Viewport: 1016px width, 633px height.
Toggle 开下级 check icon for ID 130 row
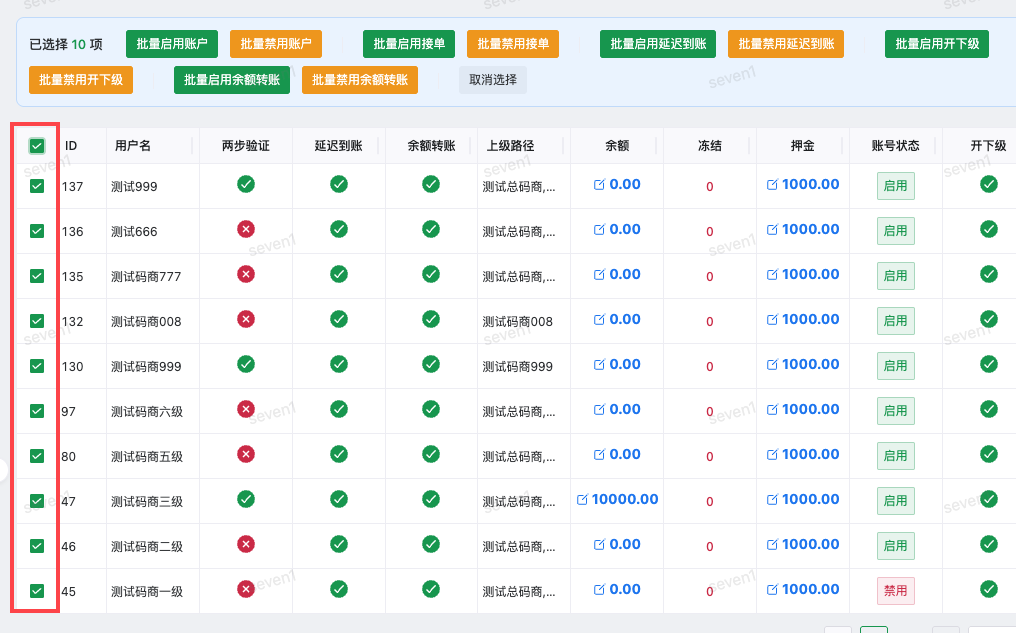tap(989, 364)
